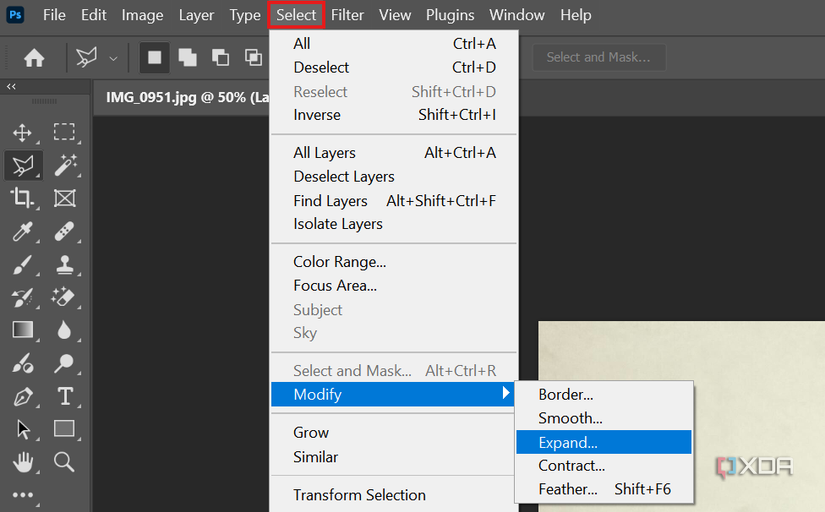
Task: Select the Zoom tool
Action: (x=64, y=461)
